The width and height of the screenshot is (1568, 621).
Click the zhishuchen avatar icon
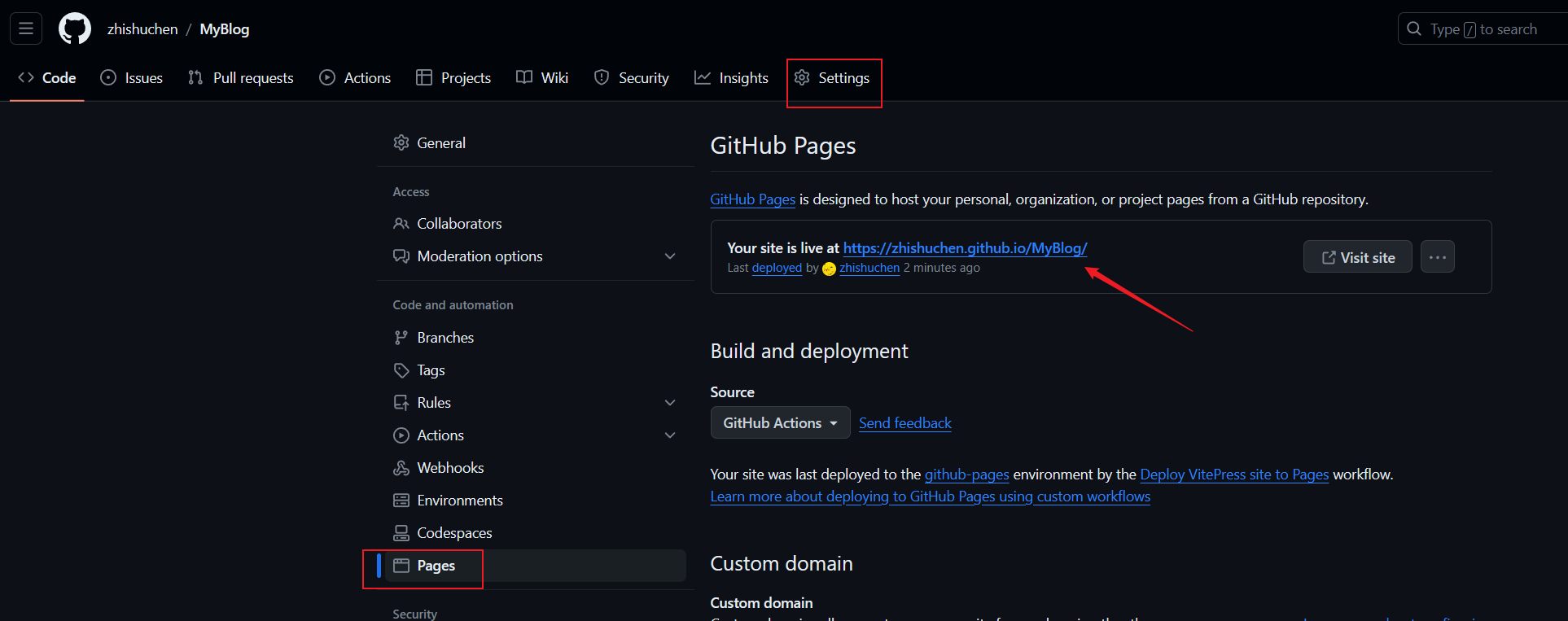click(829, 269)
